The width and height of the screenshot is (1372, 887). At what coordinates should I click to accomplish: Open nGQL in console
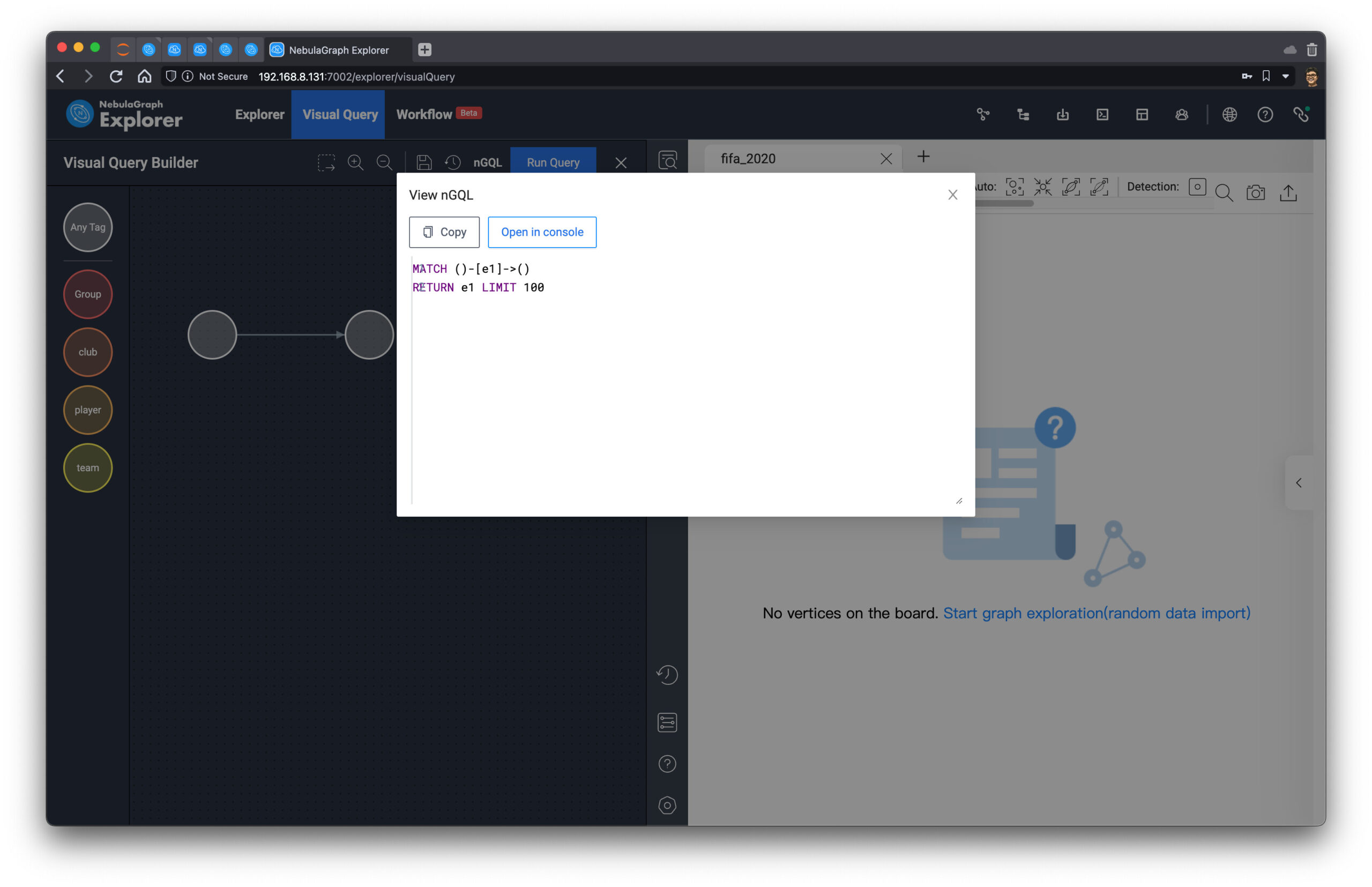coord(541,232)
